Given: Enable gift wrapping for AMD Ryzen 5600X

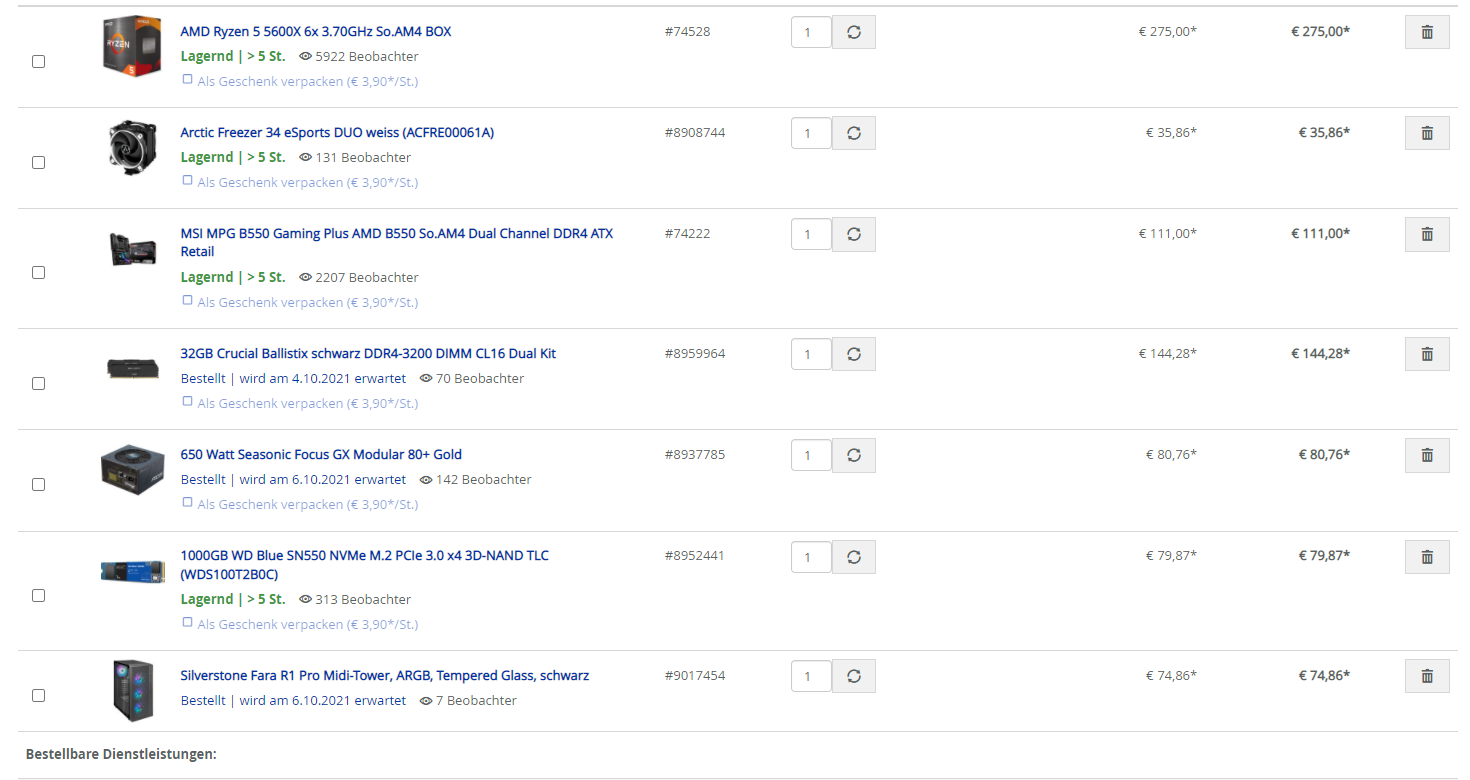Looking at the screenshot, I should point(187,79).
